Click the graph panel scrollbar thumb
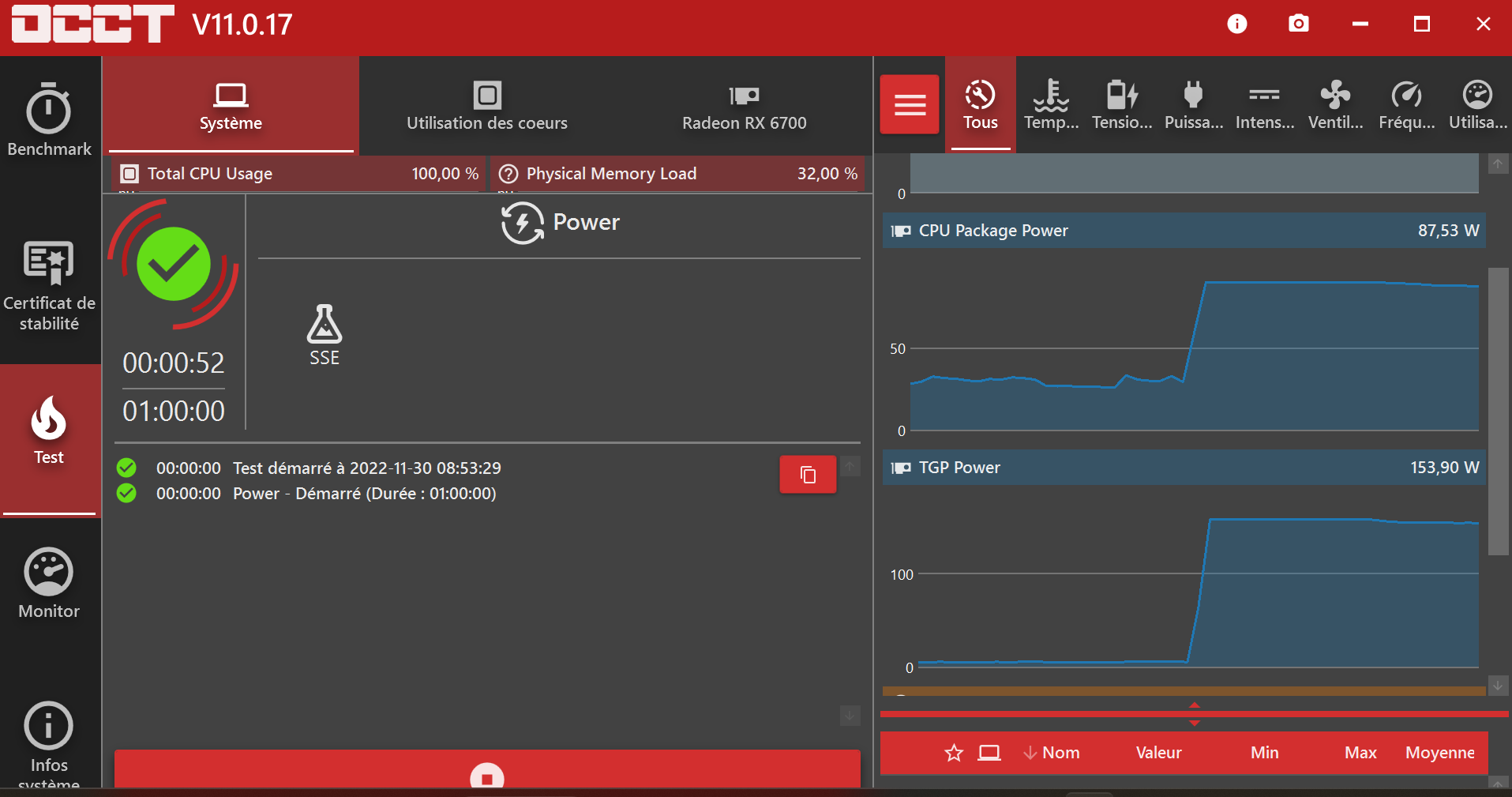1512x797 pixels. point(1499,411)
